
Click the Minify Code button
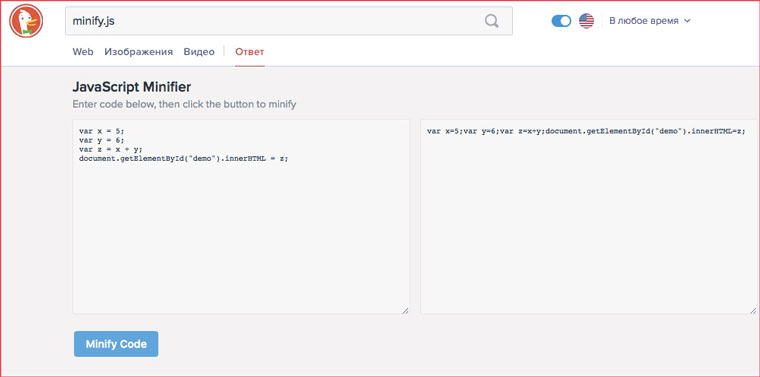(x=116, y=344)
